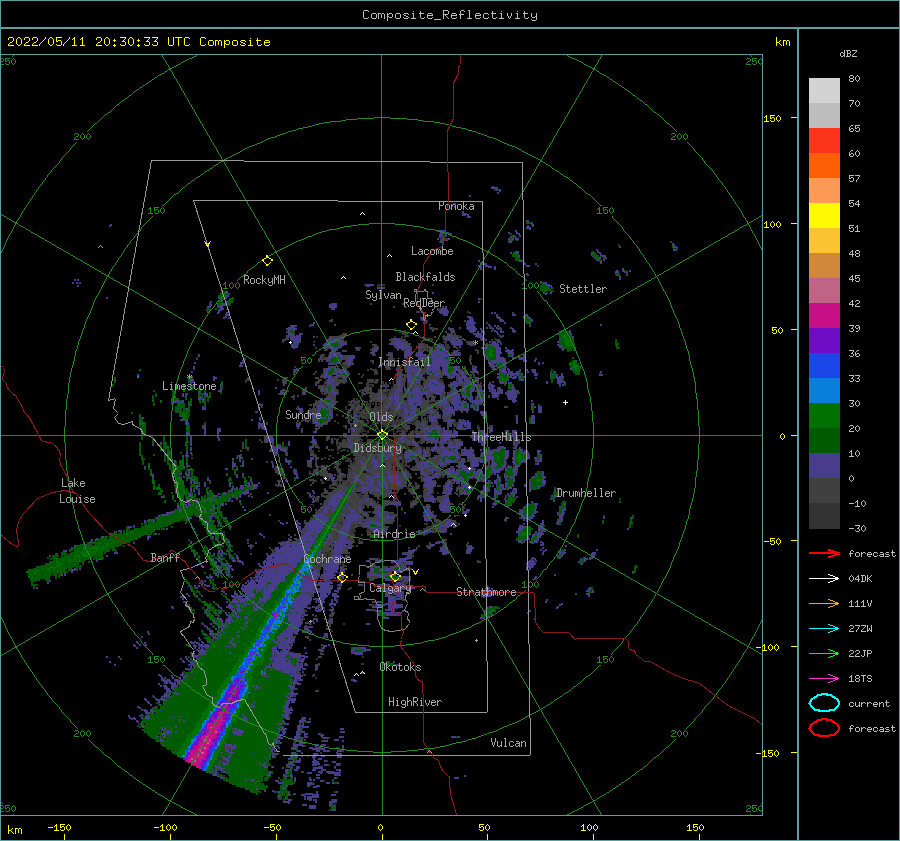
Task: Click the Banff label
Action: coord(165,557)
